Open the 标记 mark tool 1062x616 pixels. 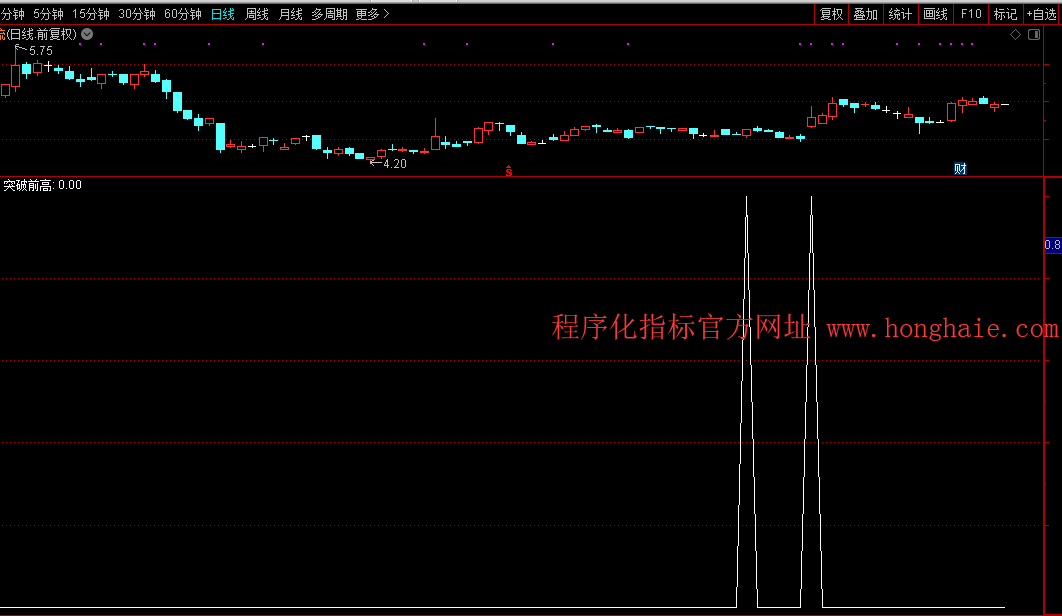point(1004,14)
